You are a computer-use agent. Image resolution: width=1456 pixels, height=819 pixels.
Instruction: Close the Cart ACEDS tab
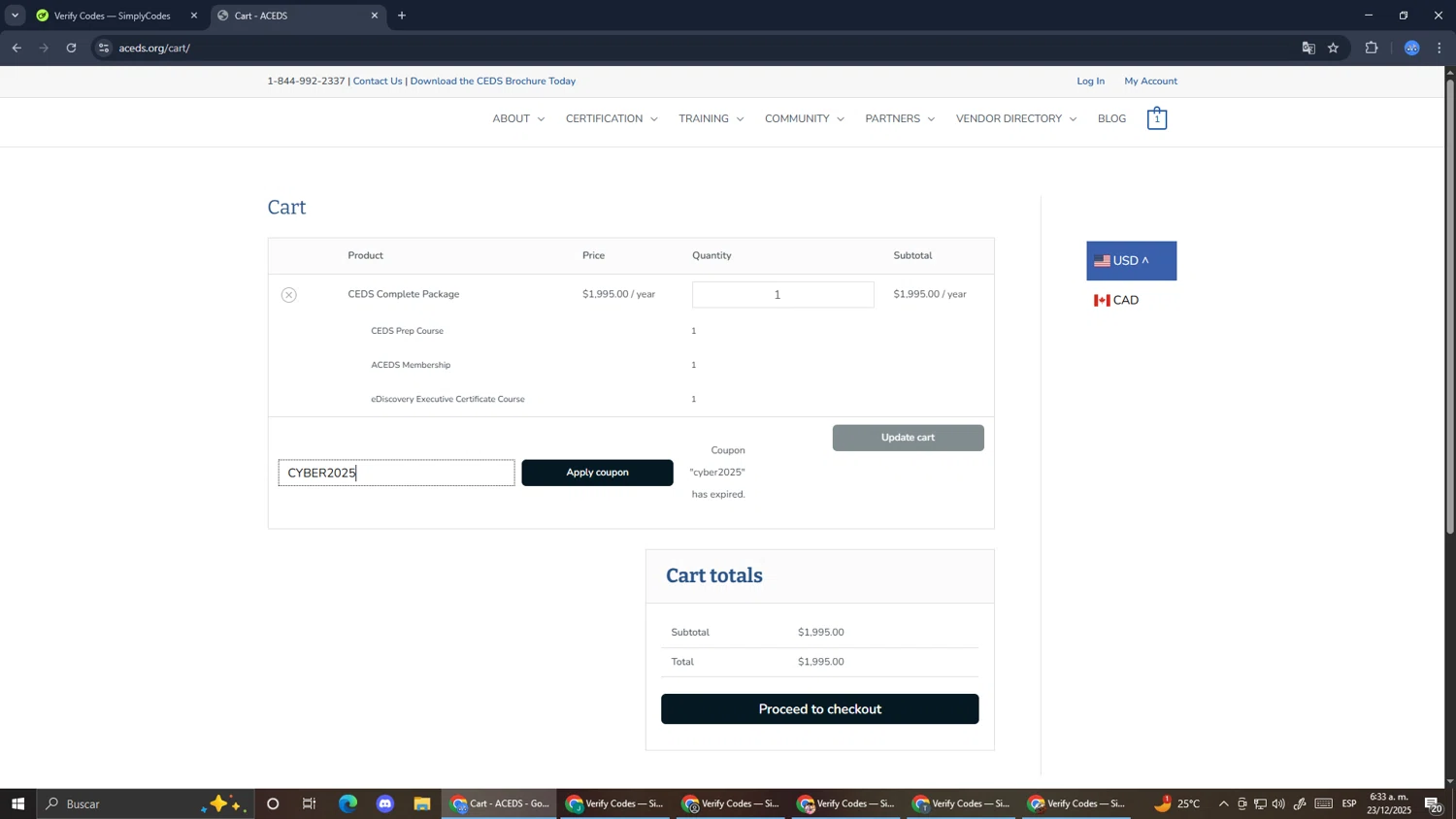(x=375, y=16)
